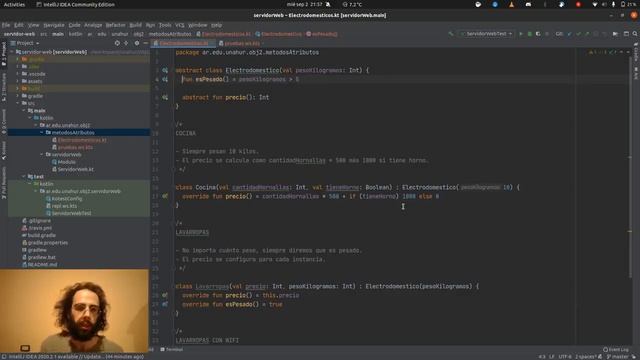Image resolution: width=640 pixels, height=360 pixels.
Task: Collapse the servidorWeb package node
Action: (x=42, y=155)
